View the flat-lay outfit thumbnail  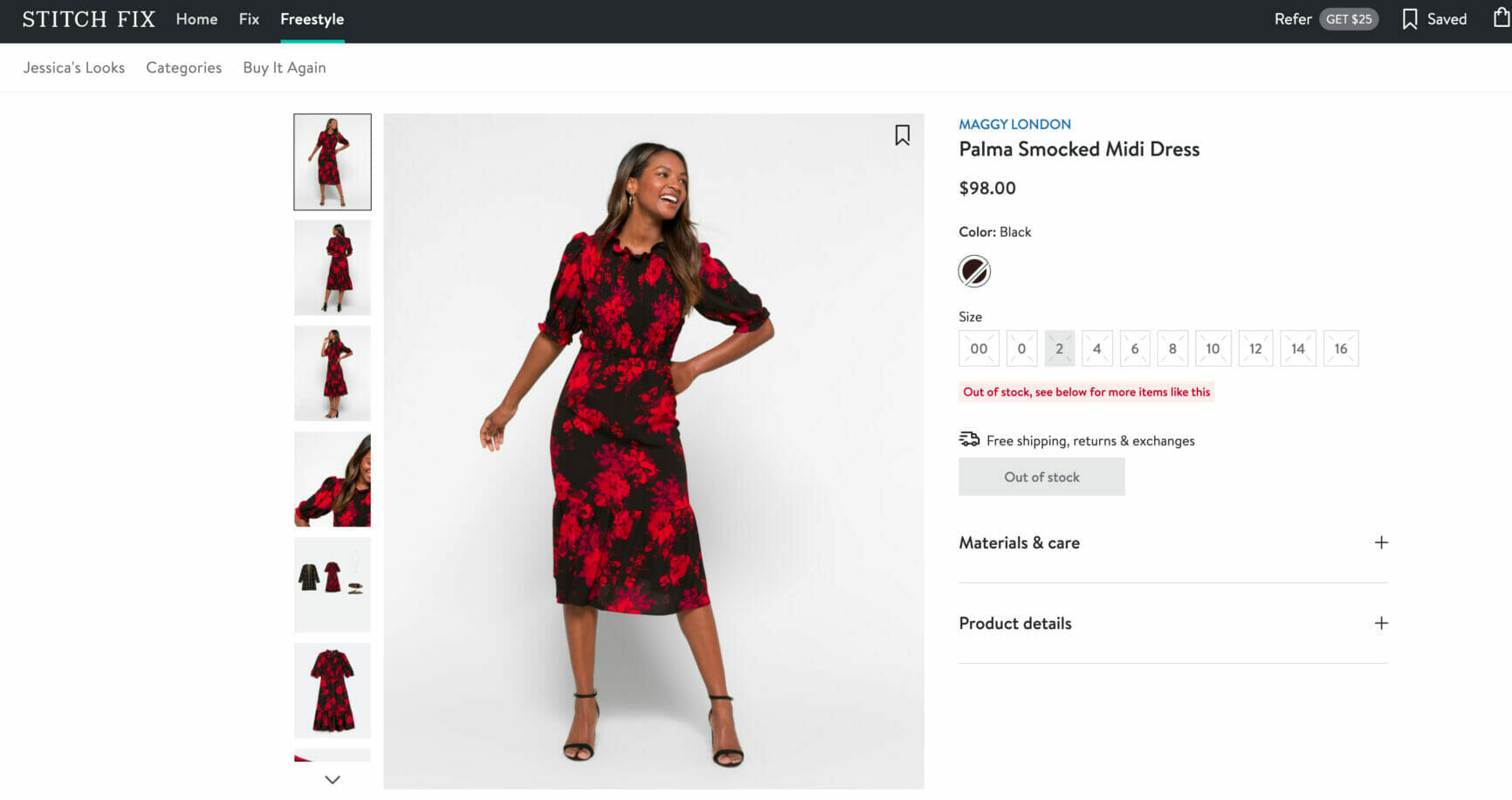click(333, 584)
